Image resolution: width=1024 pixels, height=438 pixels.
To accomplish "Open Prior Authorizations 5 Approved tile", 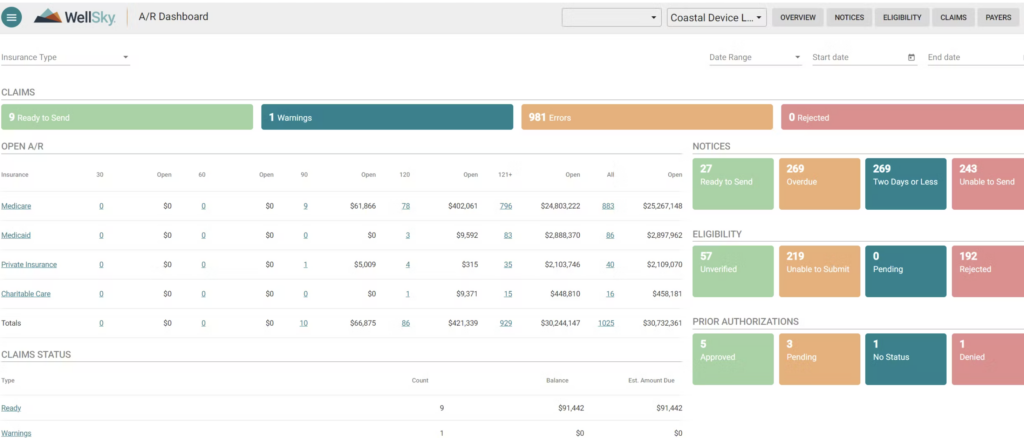I will [x=733, y=359].
